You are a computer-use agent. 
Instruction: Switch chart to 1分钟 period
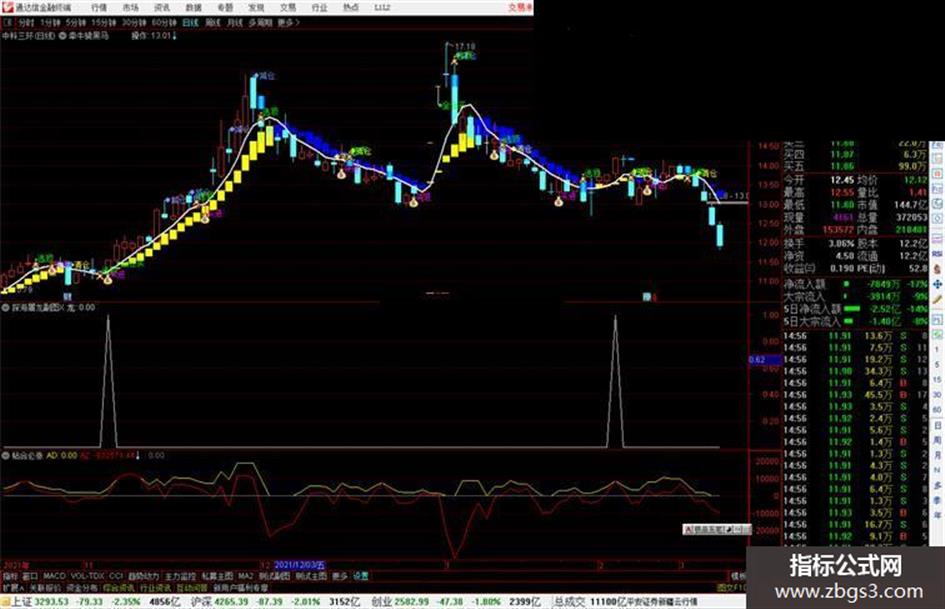tap(50, 22)
